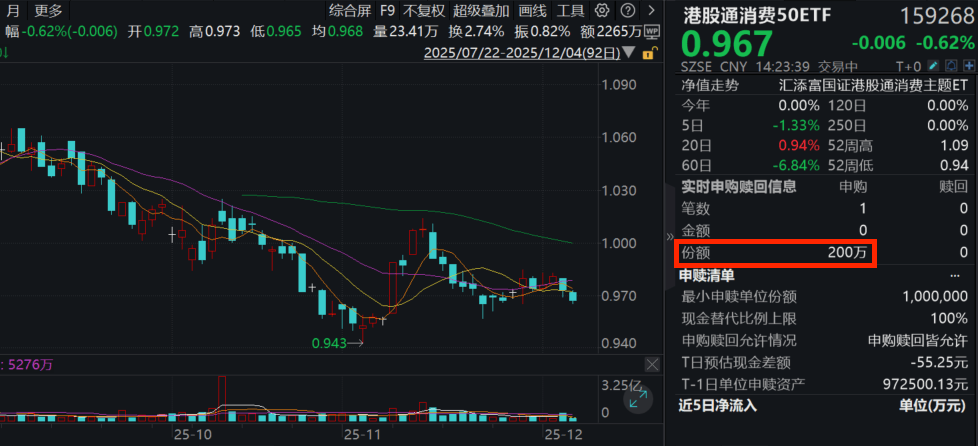Switch to 综合屏 view
Image resolution: width=978 pixels, height=446 pixels.
click(x=350, y=11)
